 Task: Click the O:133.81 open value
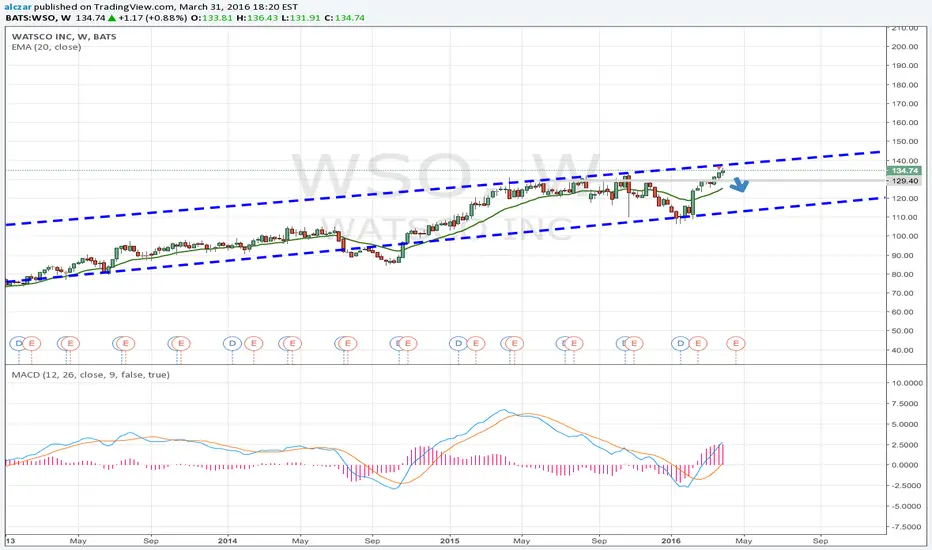(x=212, y=18)
